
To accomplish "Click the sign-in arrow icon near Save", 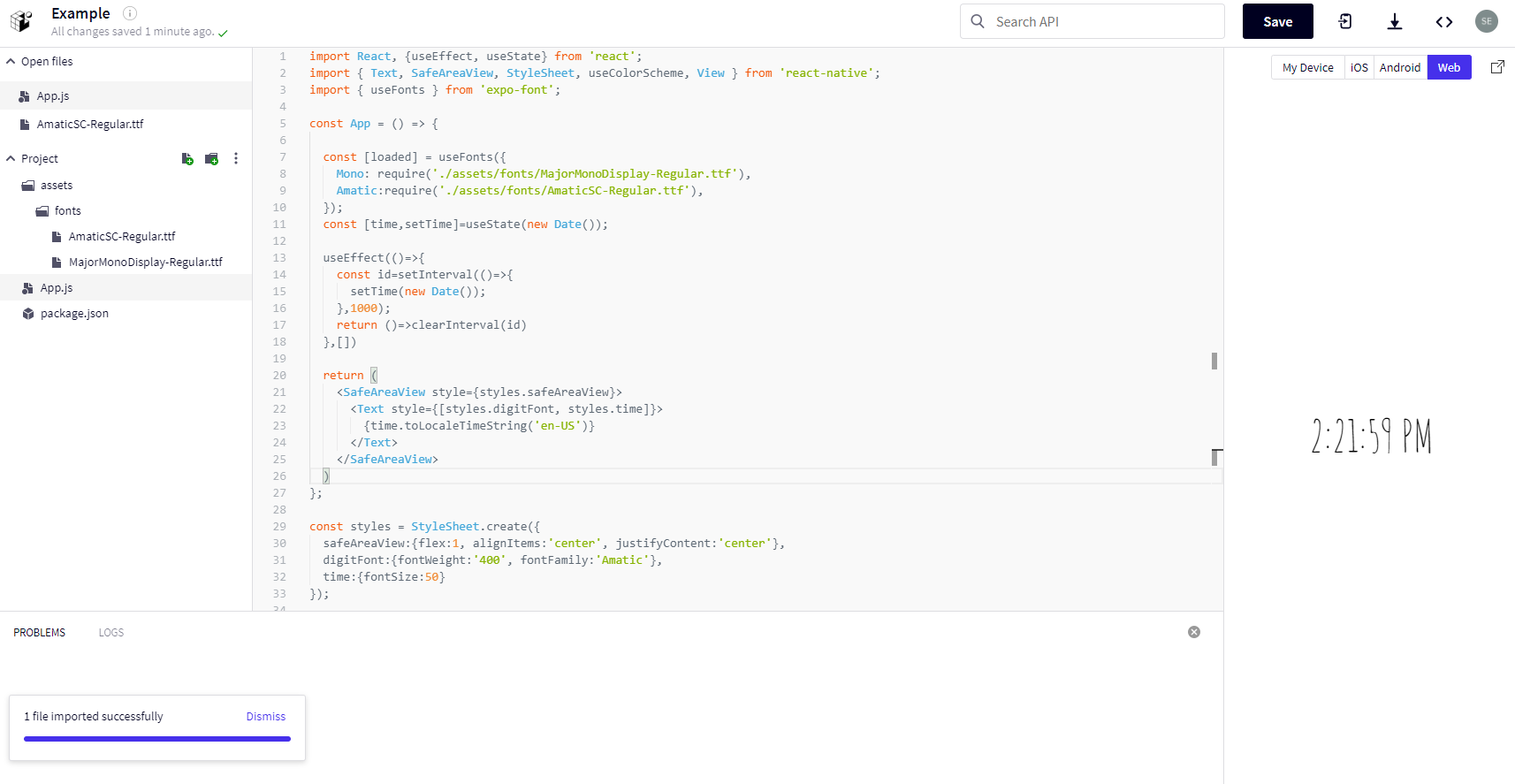I will coord(1345,21).
